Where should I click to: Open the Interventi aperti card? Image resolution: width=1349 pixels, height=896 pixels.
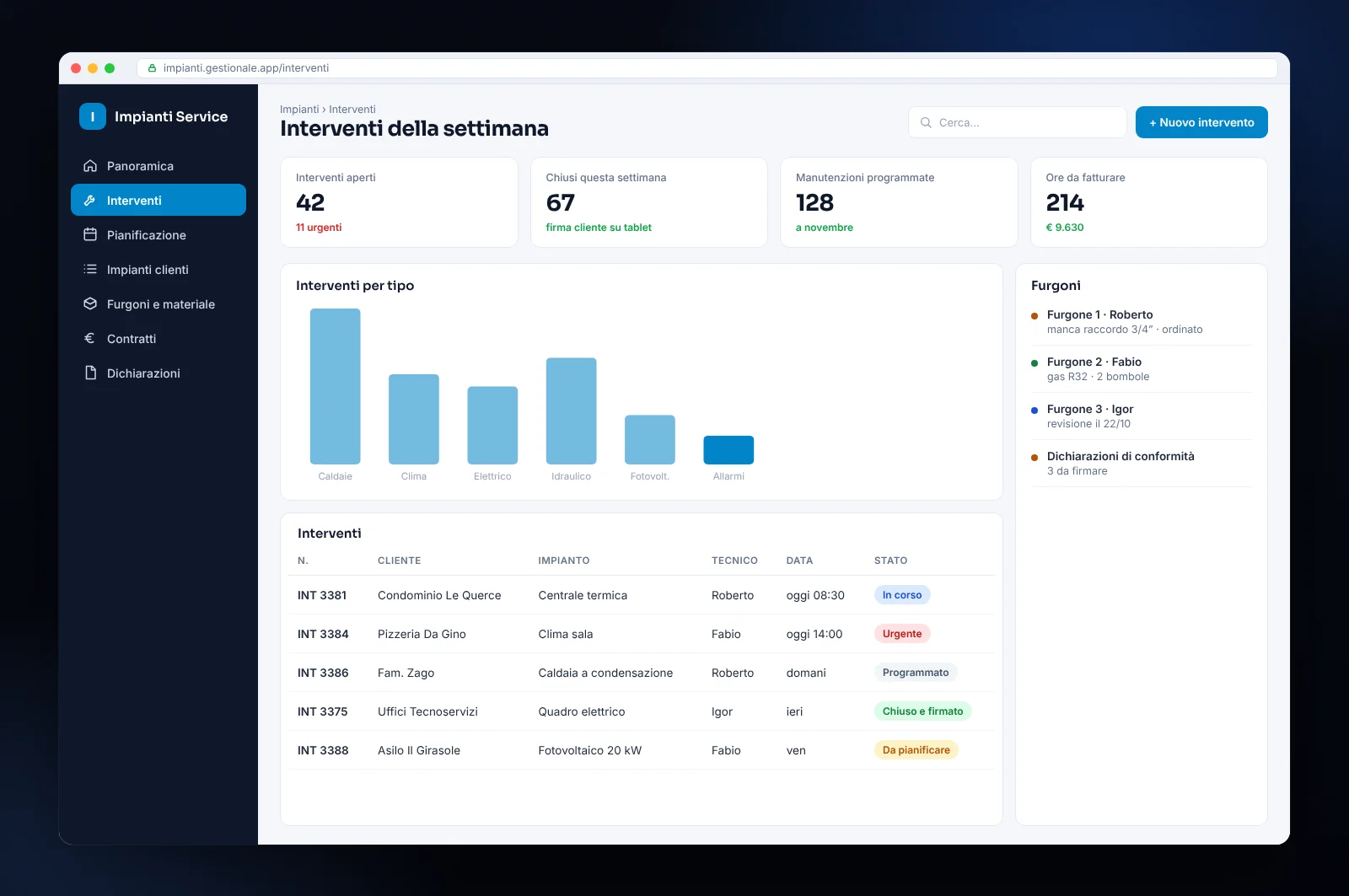pyautogui.click(x=399, y=202)
